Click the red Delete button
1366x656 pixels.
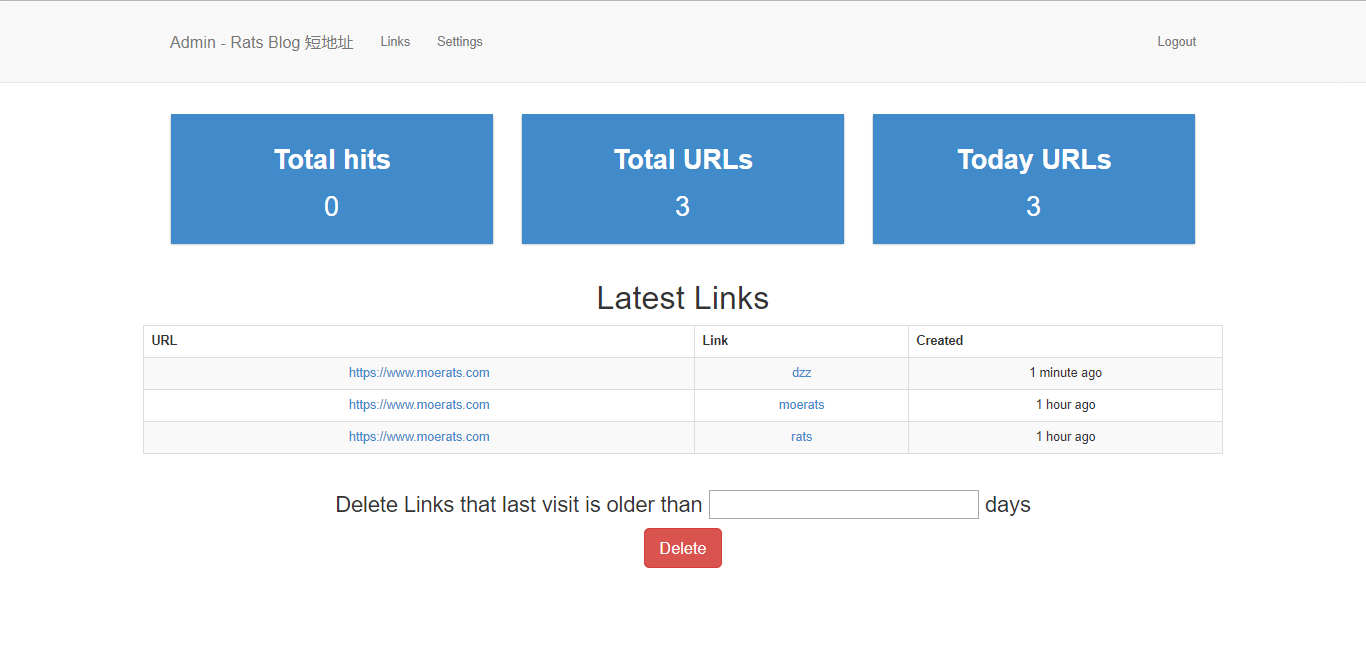(x=683, y=548)
